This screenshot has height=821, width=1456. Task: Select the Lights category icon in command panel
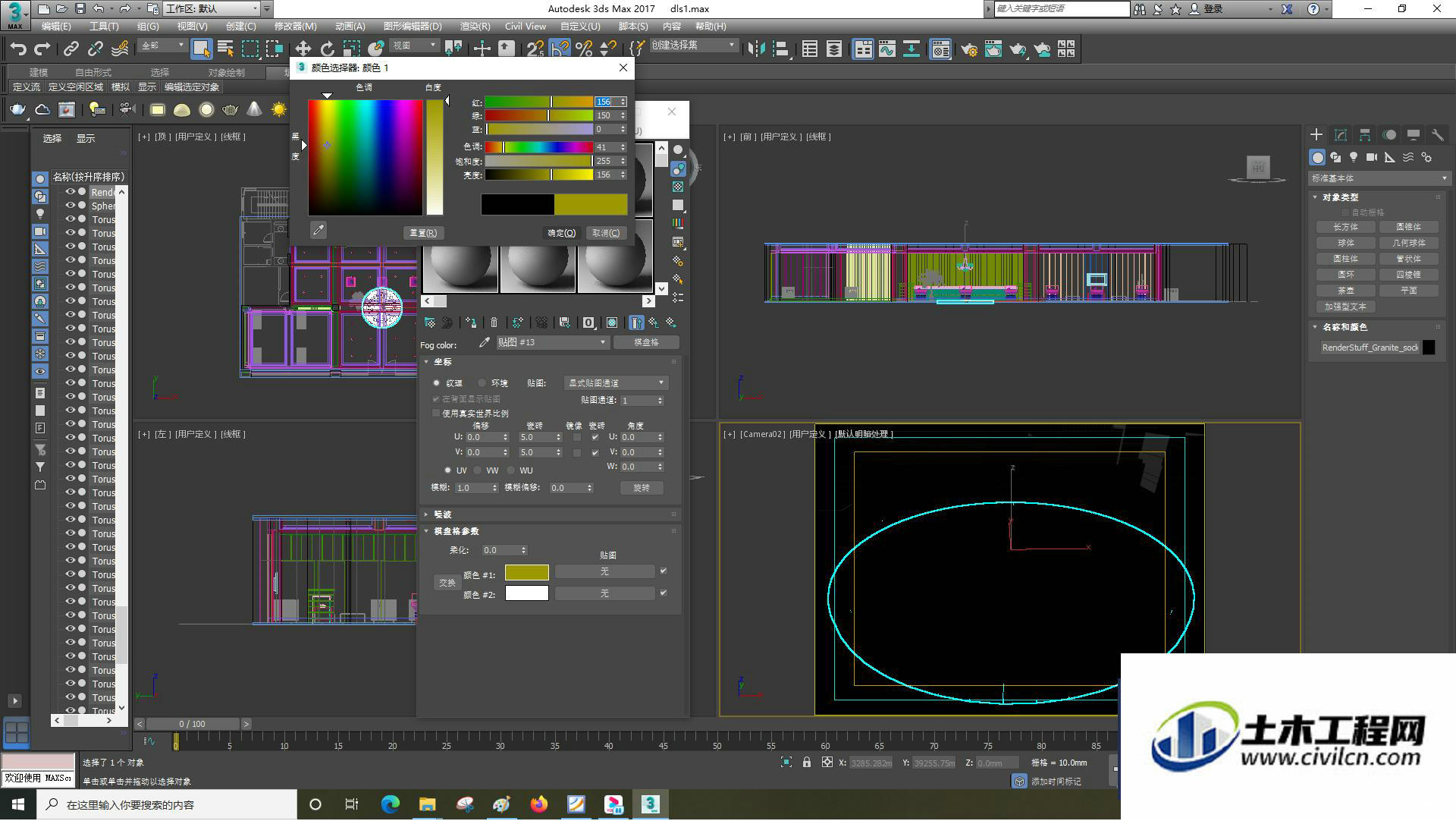[x=1354, y=157]
